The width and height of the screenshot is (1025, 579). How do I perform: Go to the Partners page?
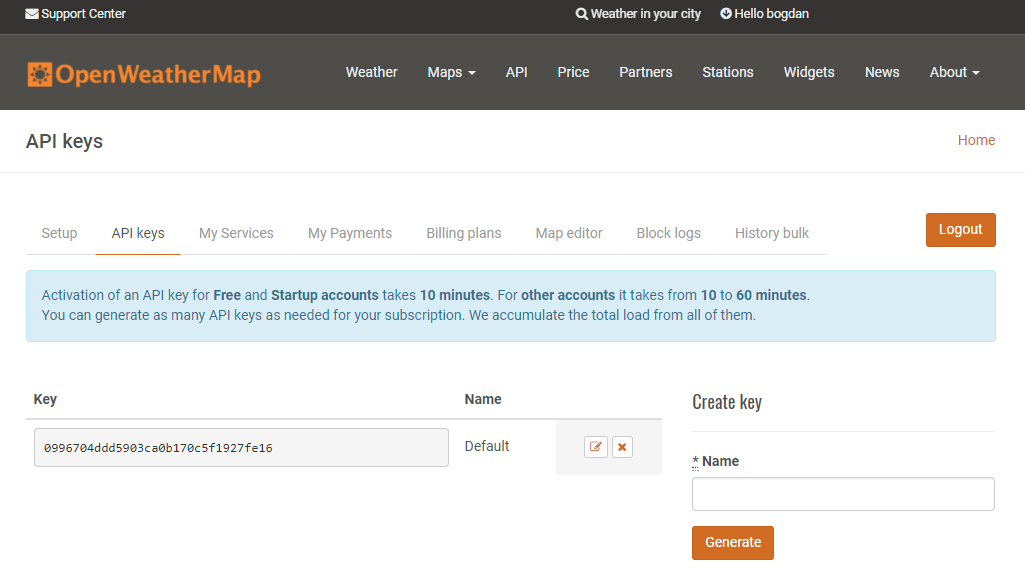pyautogui.click(x=646, y=72)
